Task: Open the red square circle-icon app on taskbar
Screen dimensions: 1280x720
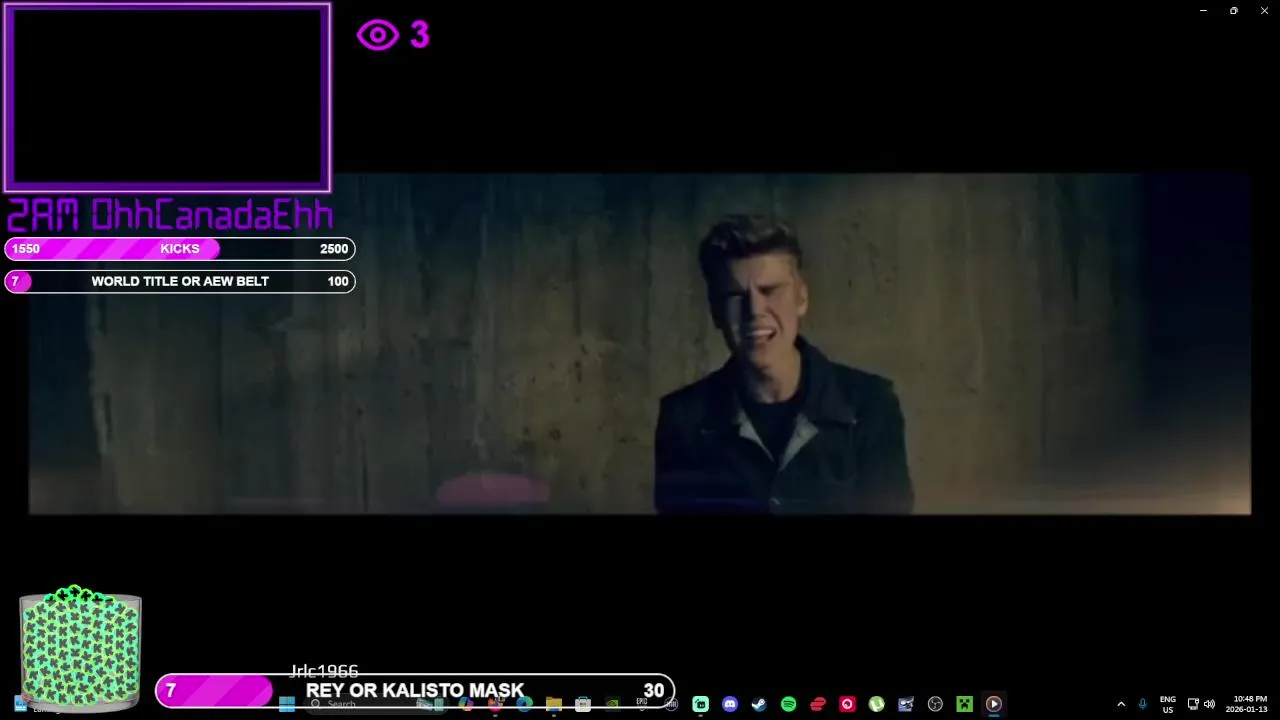Action: click(847, 704)
